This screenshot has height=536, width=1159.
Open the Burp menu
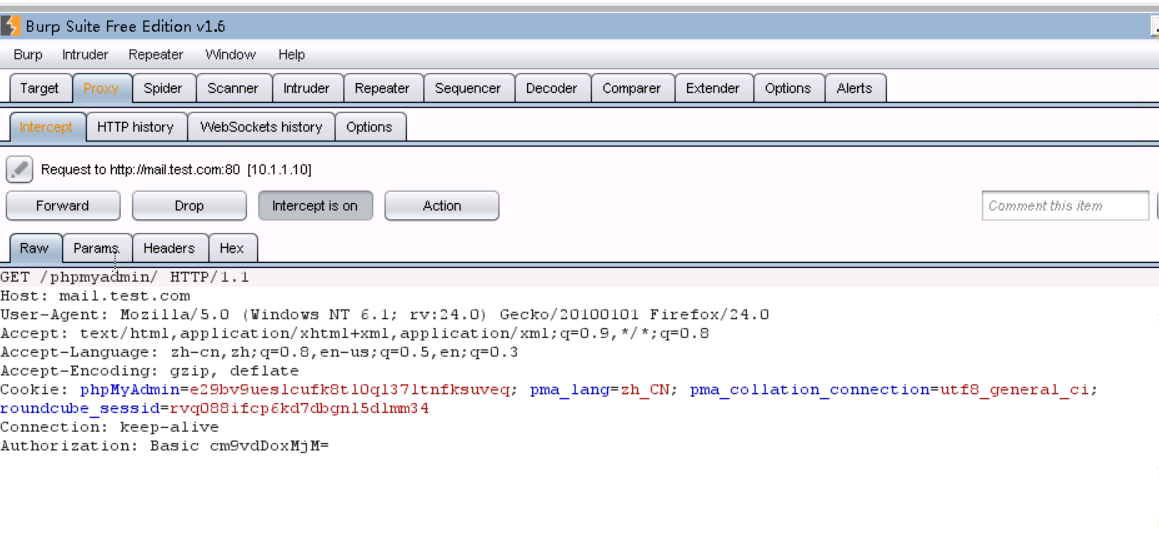pos(28,55)
